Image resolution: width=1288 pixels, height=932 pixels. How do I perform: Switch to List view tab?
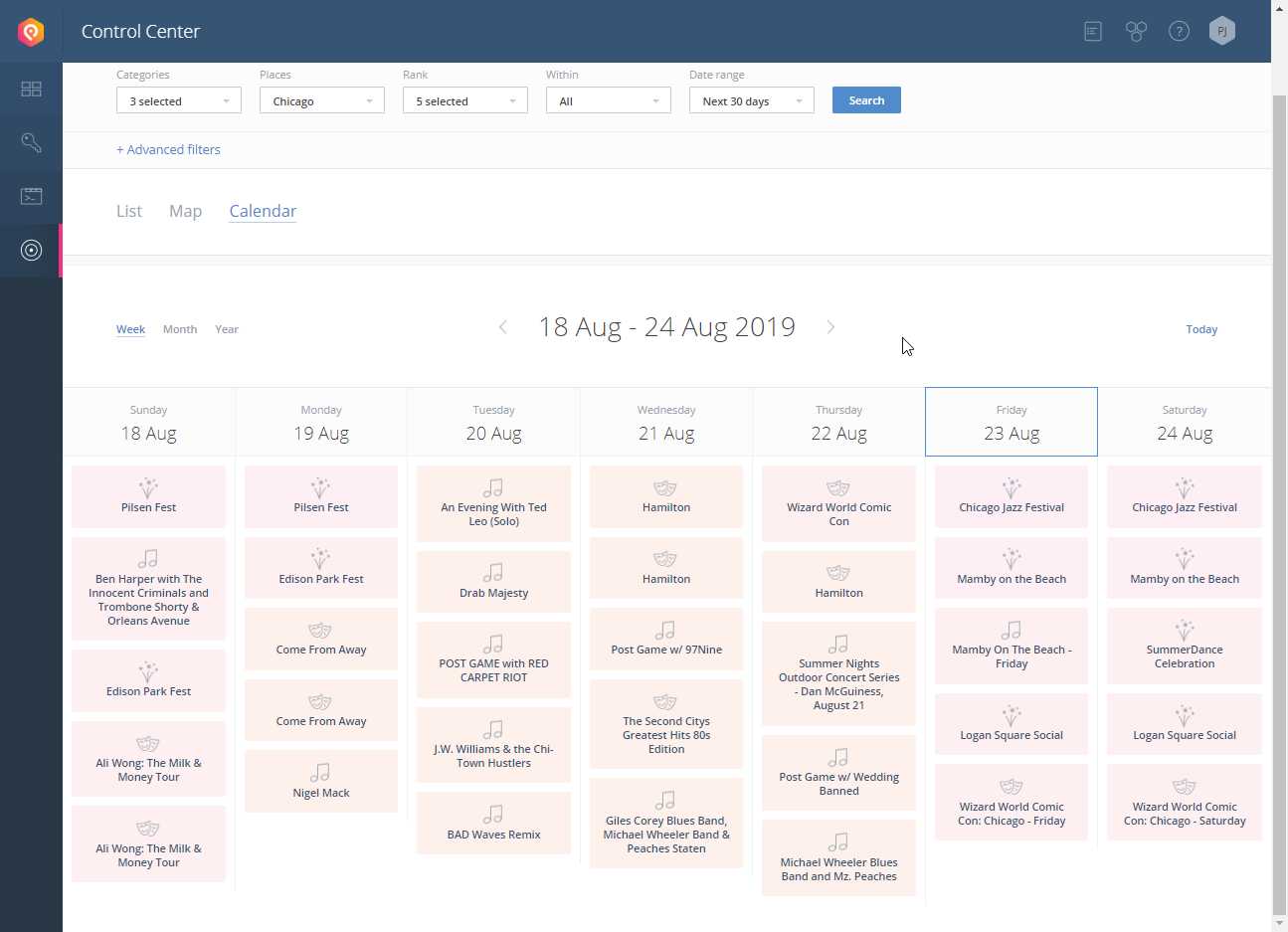(x=129, y=211)
